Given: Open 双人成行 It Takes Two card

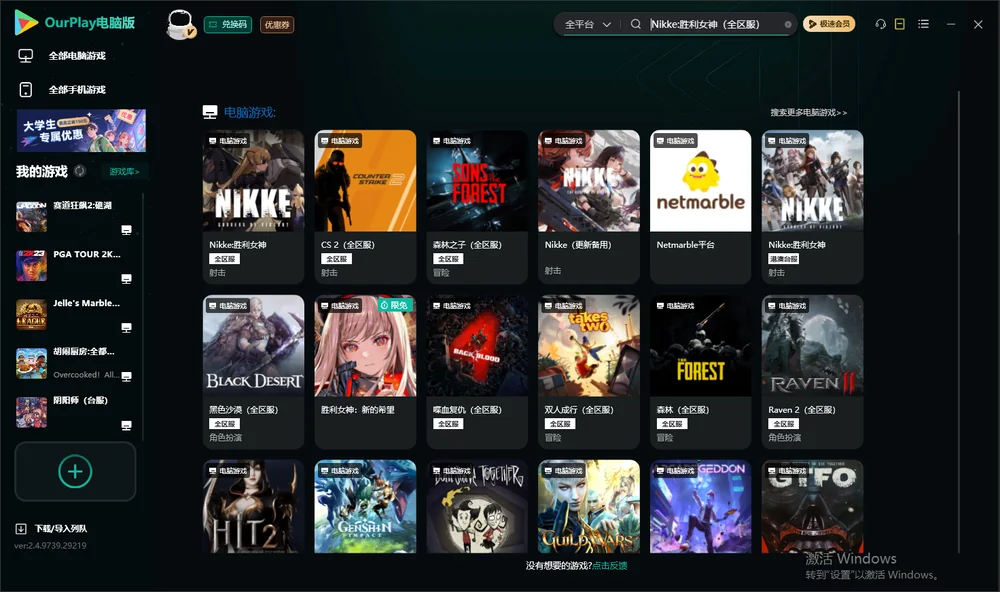Looking at the screenshot, I should click(589, 372).
